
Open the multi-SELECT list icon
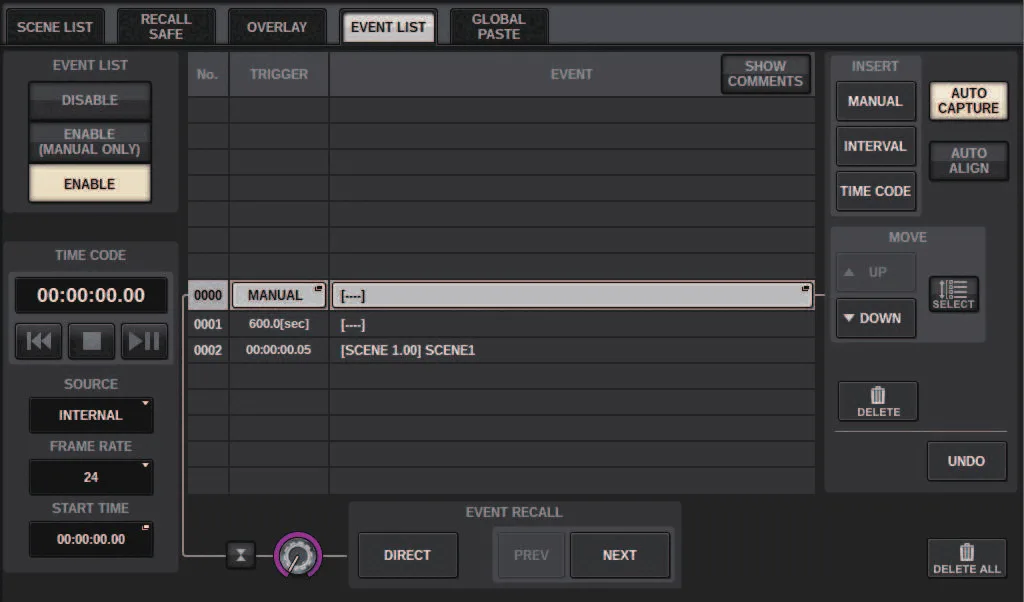953,294
